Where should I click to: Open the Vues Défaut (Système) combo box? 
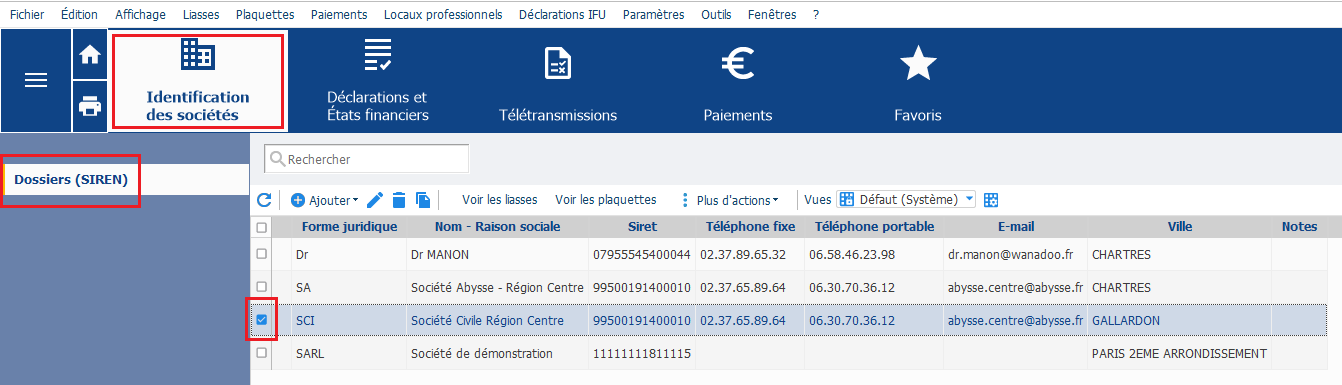(x=906, y=200)
